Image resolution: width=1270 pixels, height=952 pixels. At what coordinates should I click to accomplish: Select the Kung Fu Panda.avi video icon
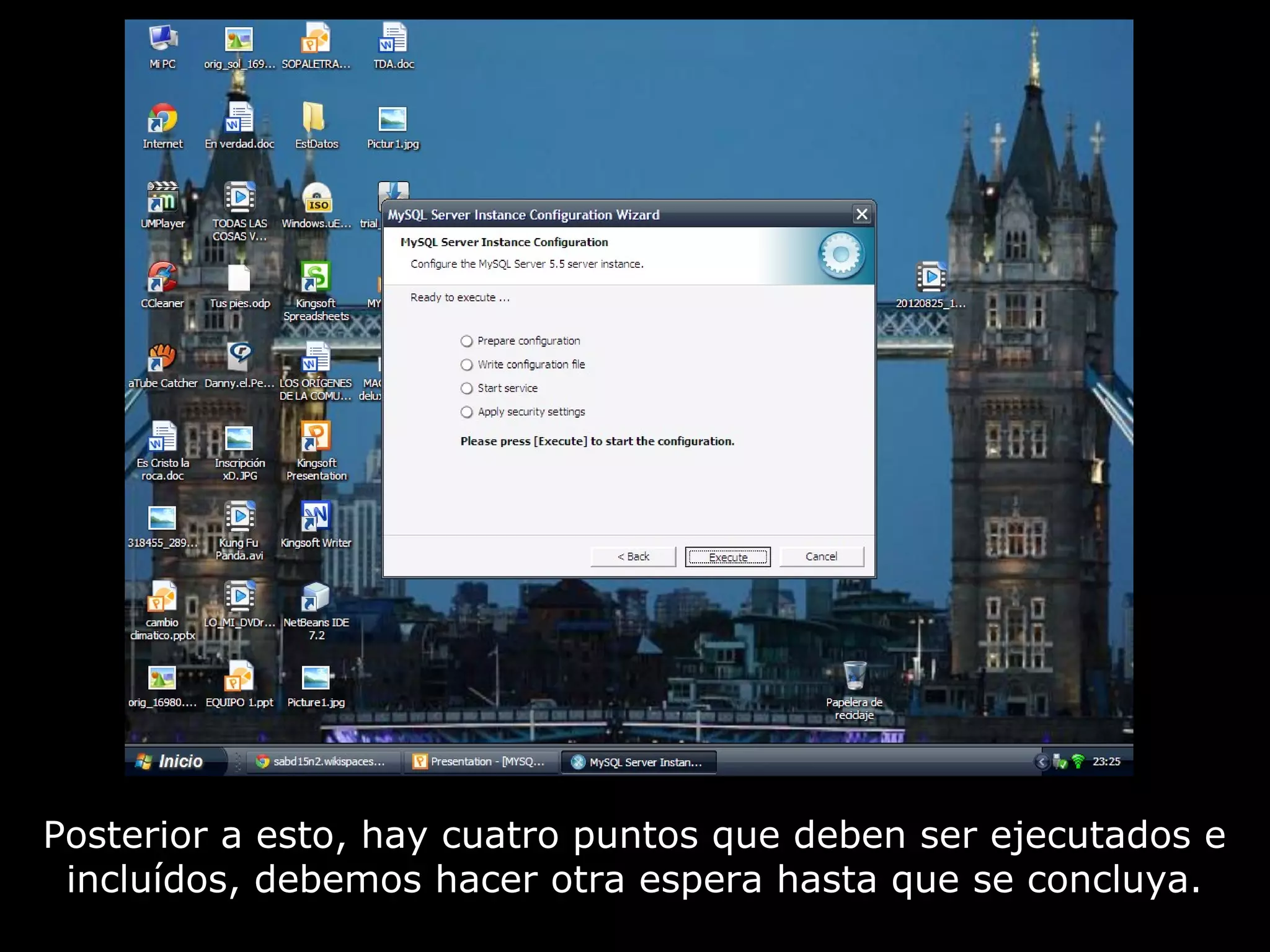[239, 516]
